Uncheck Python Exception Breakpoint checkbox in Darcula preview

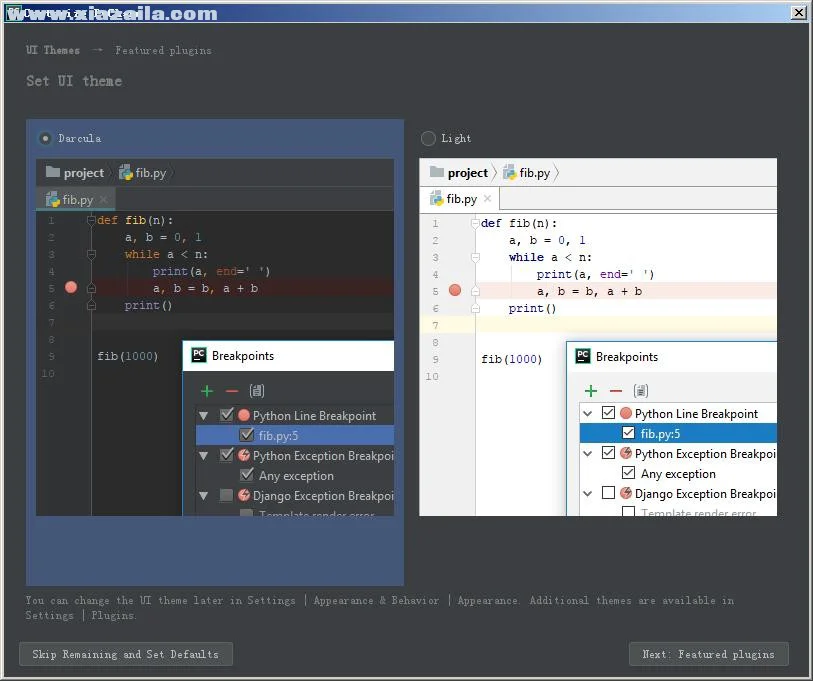coord(227,455)
